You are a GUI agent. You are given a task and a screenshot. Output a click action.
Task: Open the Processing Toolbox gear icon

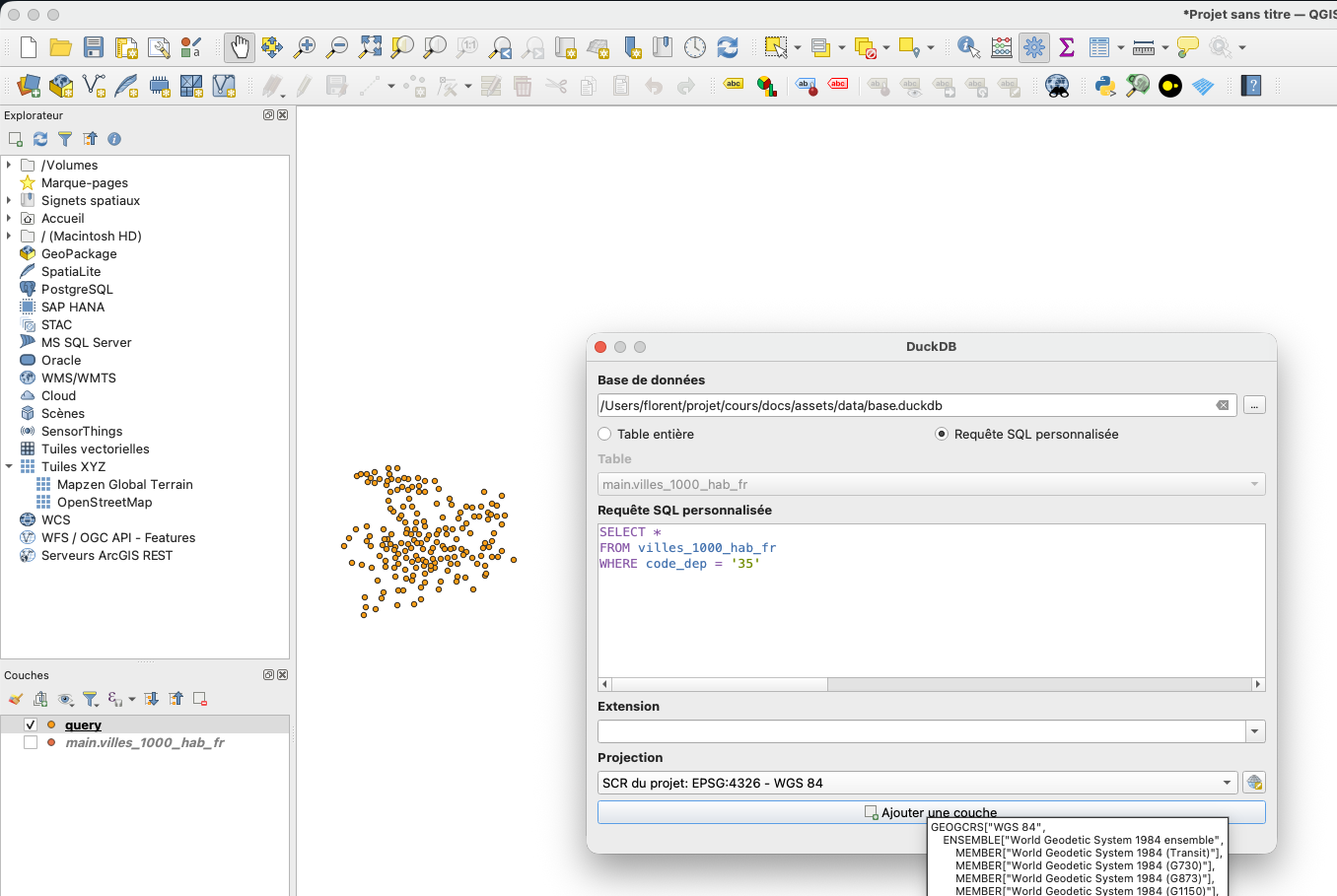tap(1034, 47)
